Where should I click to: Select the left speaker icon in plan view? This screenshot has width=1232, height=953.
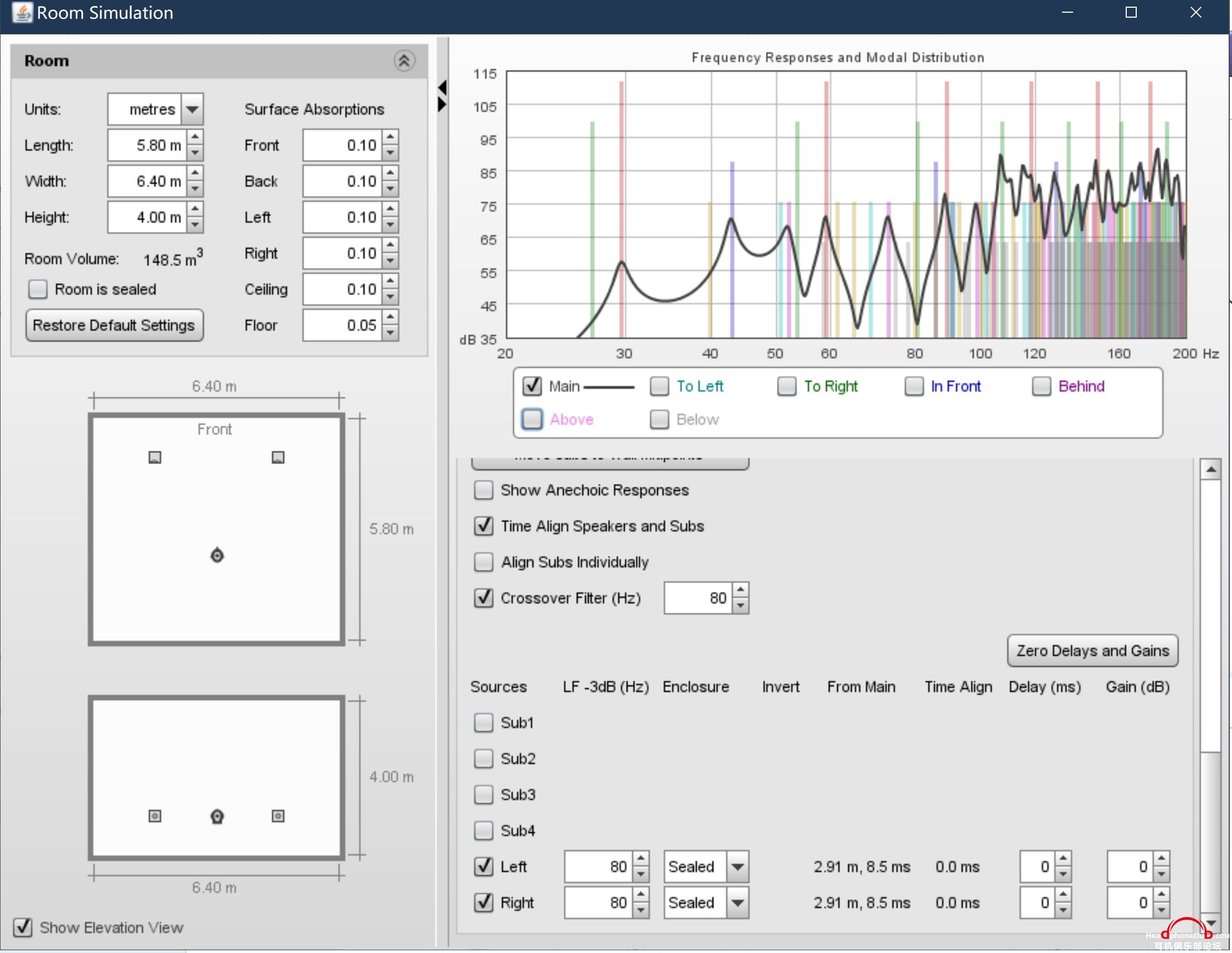click(x=154, y=457)
